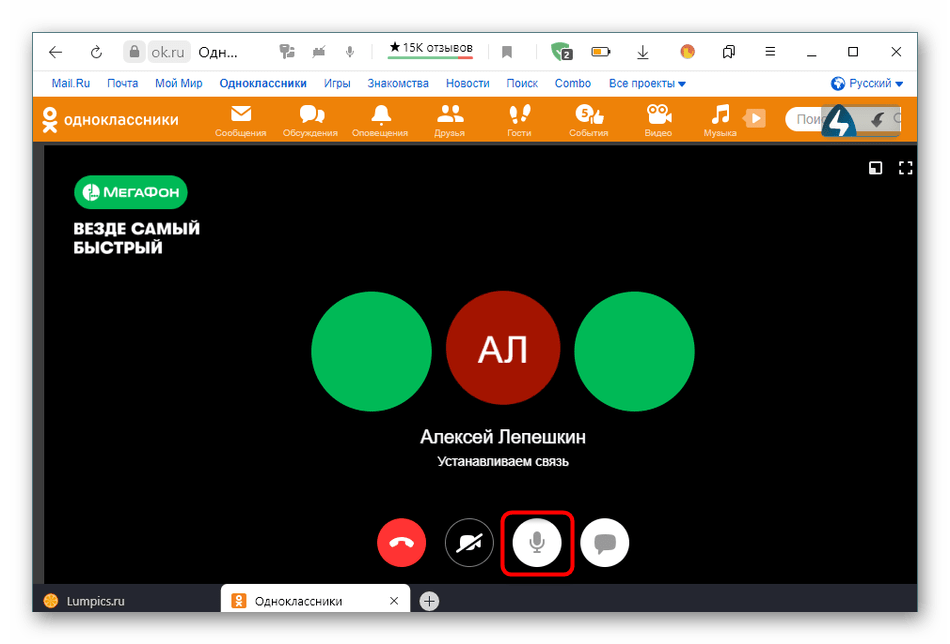
Task: Open Видео section icon
Action: [x=658, y=119]
